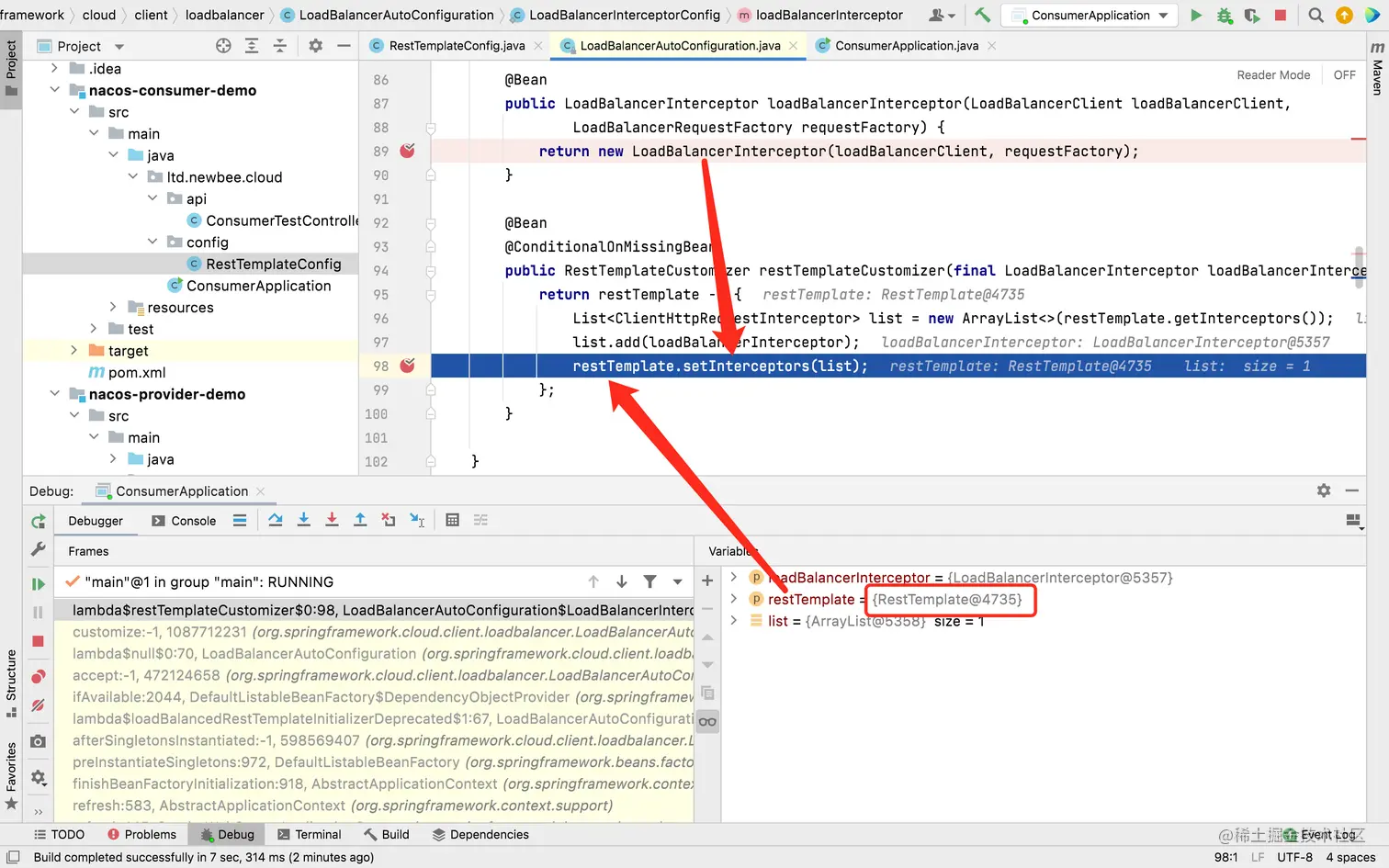The image size is (1389, 868).
Task: Click the Step Into debugger icon
Action: (304, 520)
